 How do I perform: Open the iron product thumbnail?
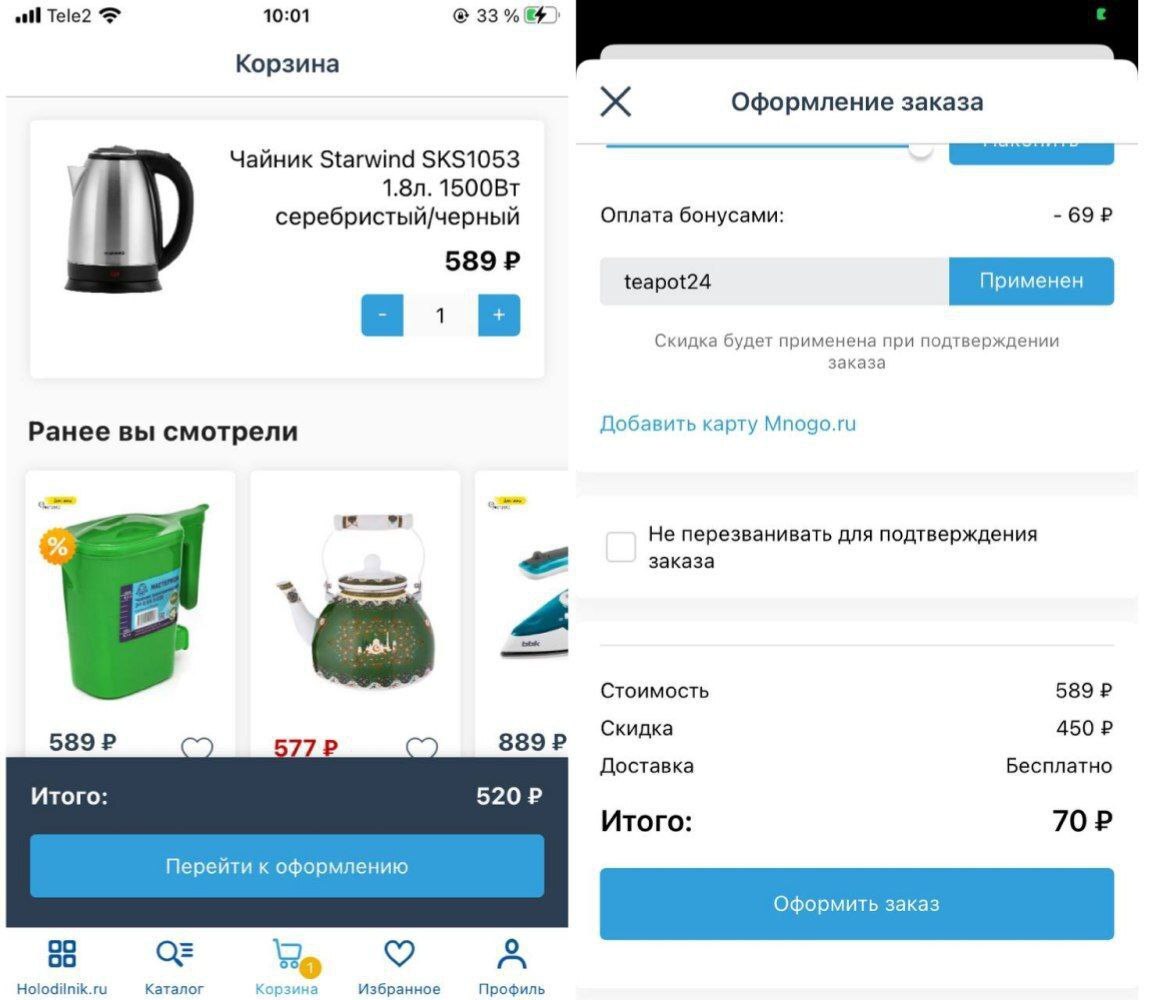tap(535, 601)
